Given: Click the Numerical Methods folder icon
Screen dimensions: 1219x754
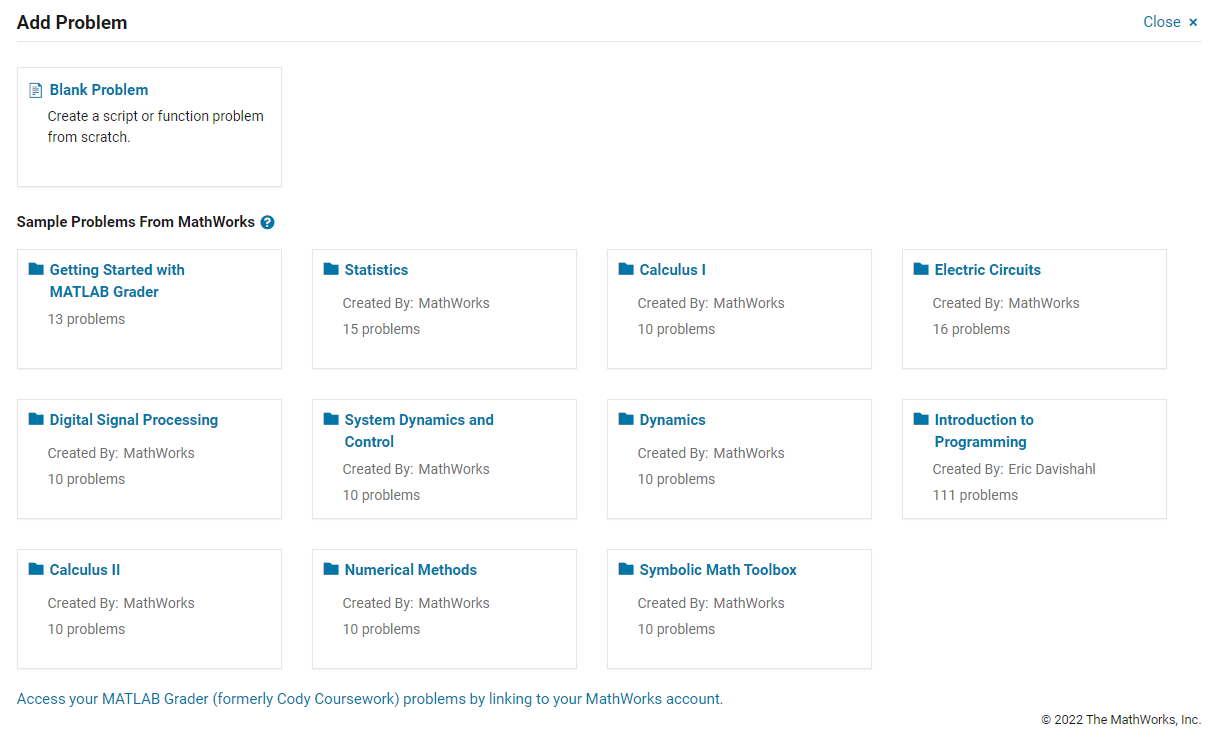Looking at the screenshot, I should [x=331, y=569].
